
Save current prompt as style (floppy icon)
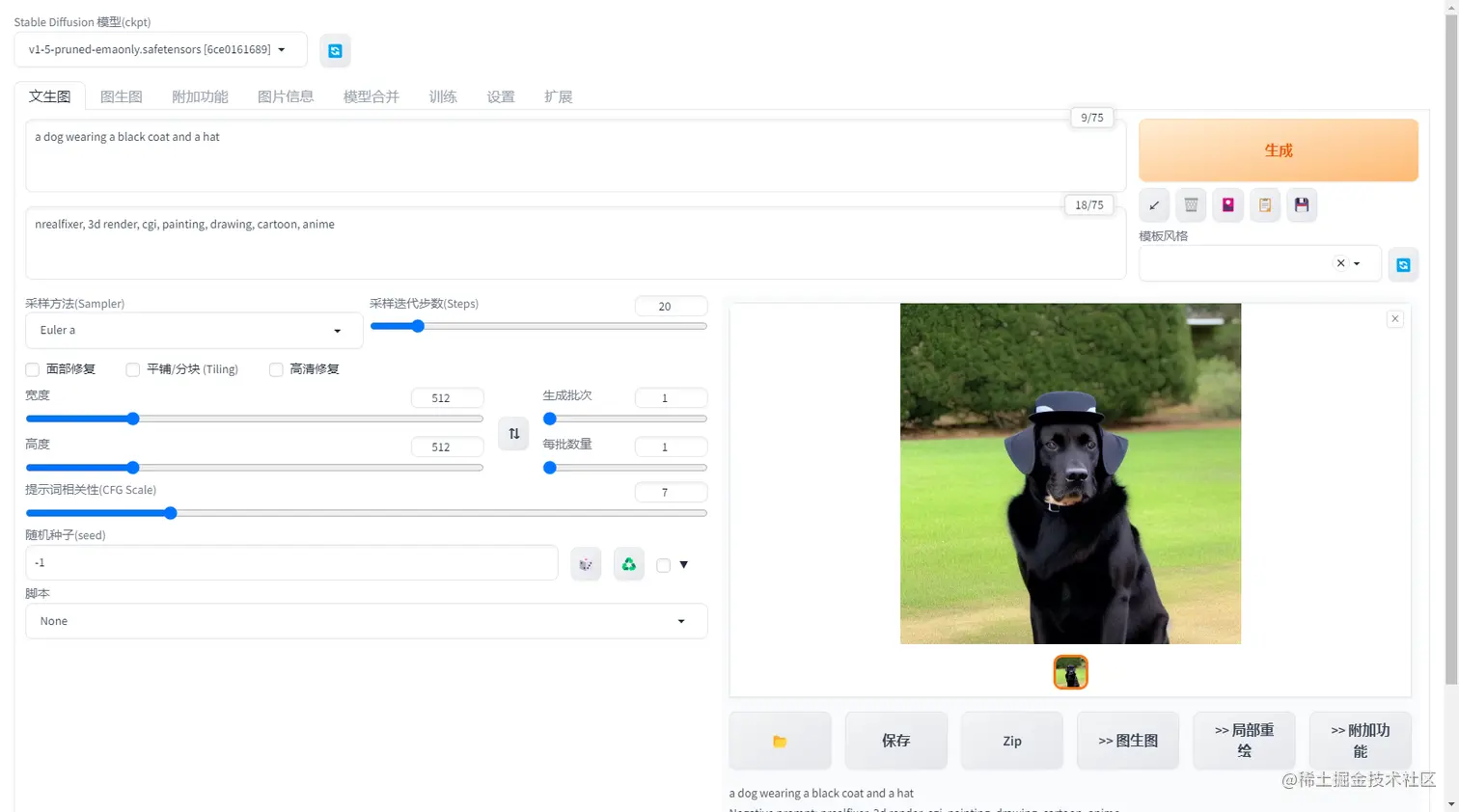[x=1302, y=204]
